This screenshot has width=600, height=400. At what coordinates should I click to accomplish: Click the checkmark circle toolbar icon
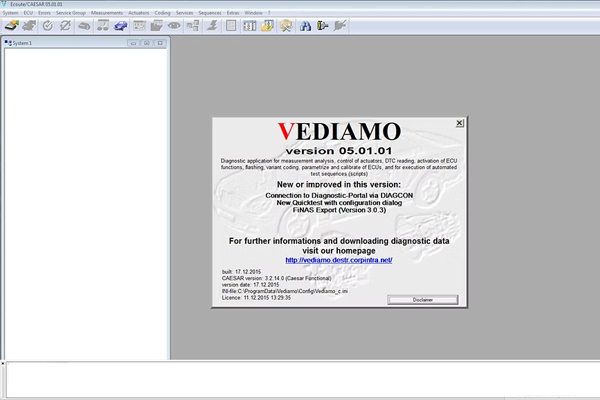(48, 24)
